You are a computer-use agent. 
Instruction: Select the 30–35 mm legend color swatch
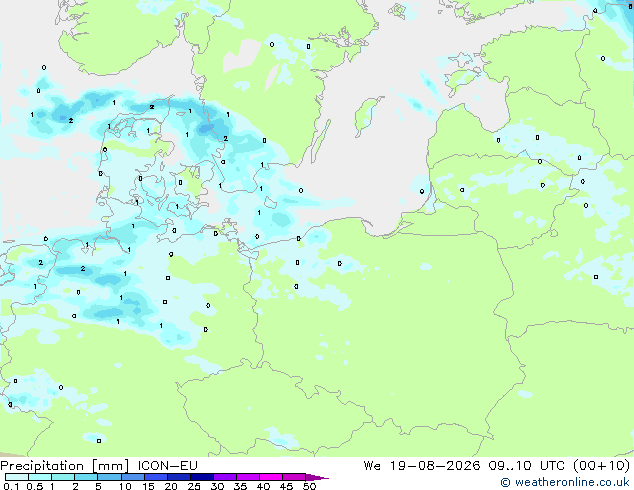225,477
